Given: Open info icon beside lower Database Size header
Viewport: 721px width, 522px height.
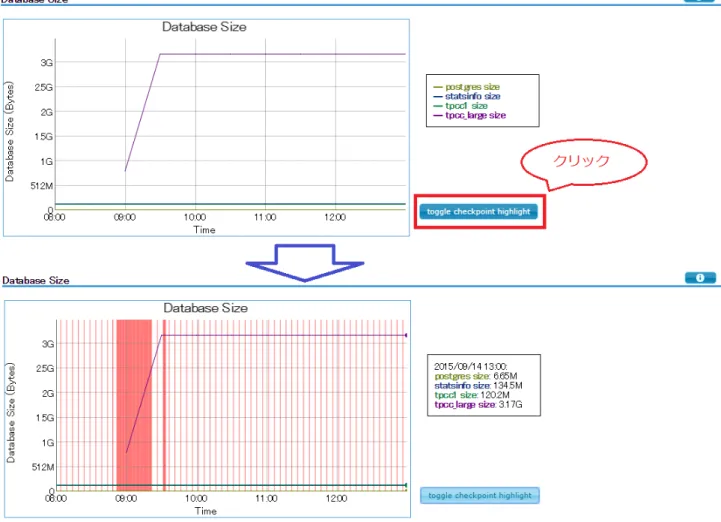Looking at the screenshot, I should click(x=700, y=278).
